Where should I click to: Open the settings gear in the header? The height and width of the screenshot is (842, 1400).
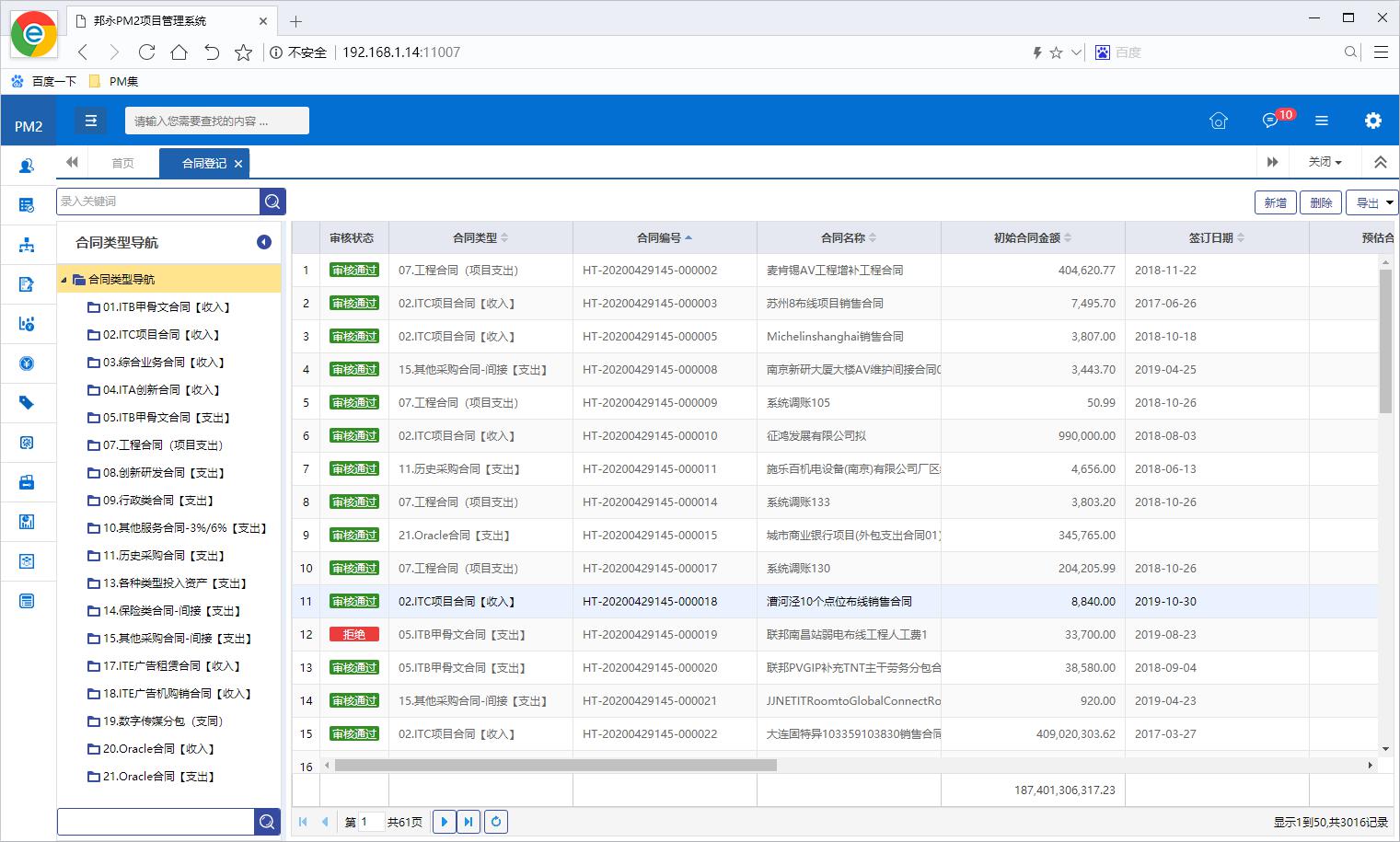click(x=1372, y=121)
